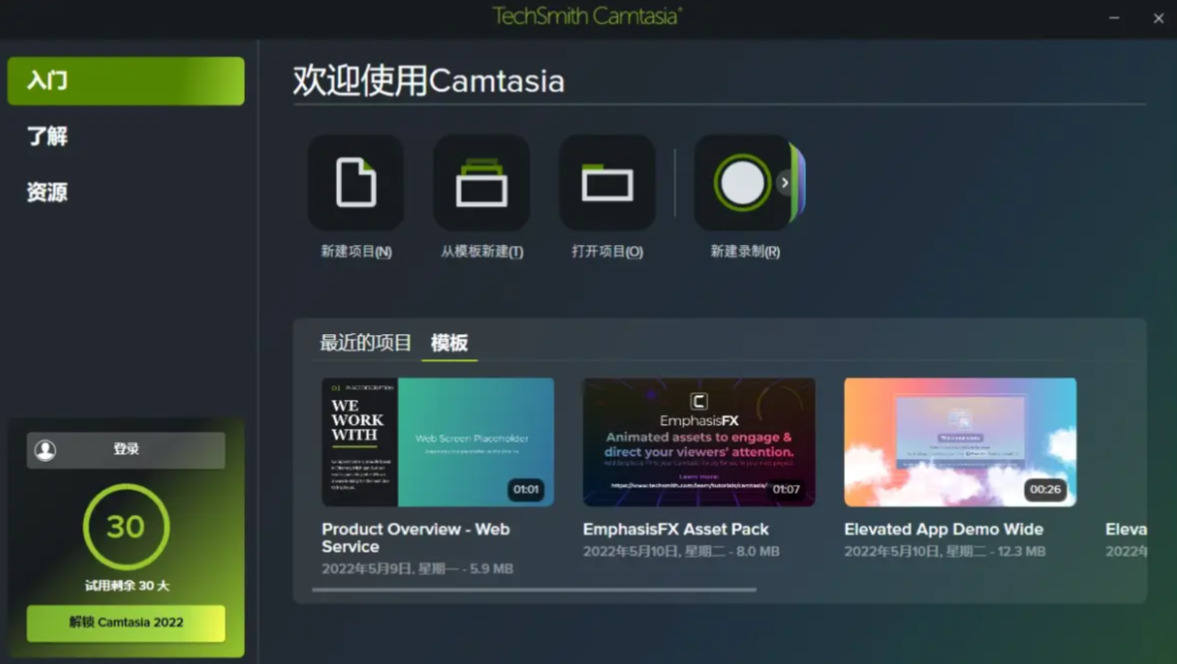Screen dimensions: 1177x664
Task: Click the 30-day trial countdown circle
Action: 126,527
